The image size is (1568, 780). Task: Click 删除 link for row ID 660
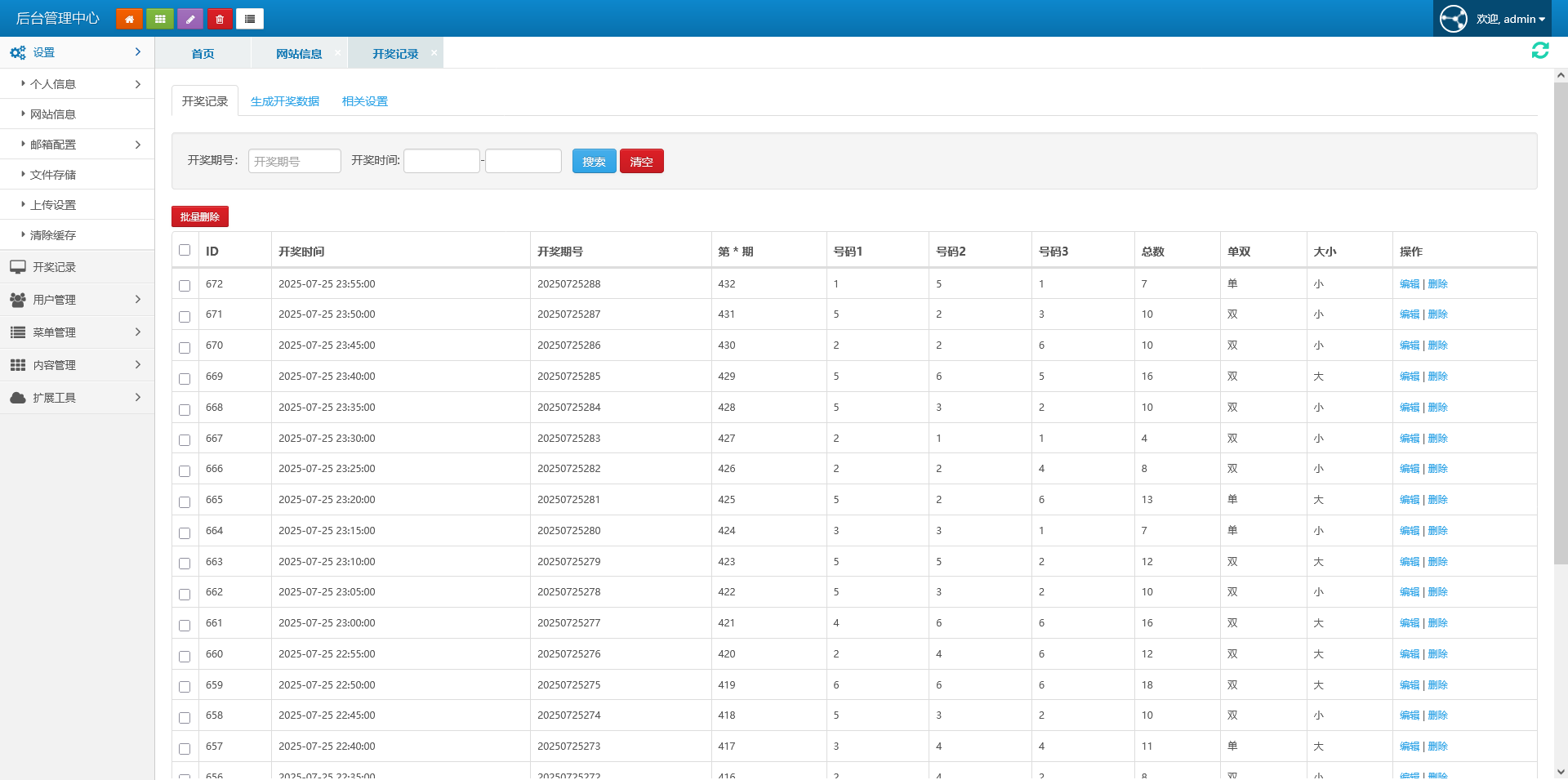[1438, 654]
